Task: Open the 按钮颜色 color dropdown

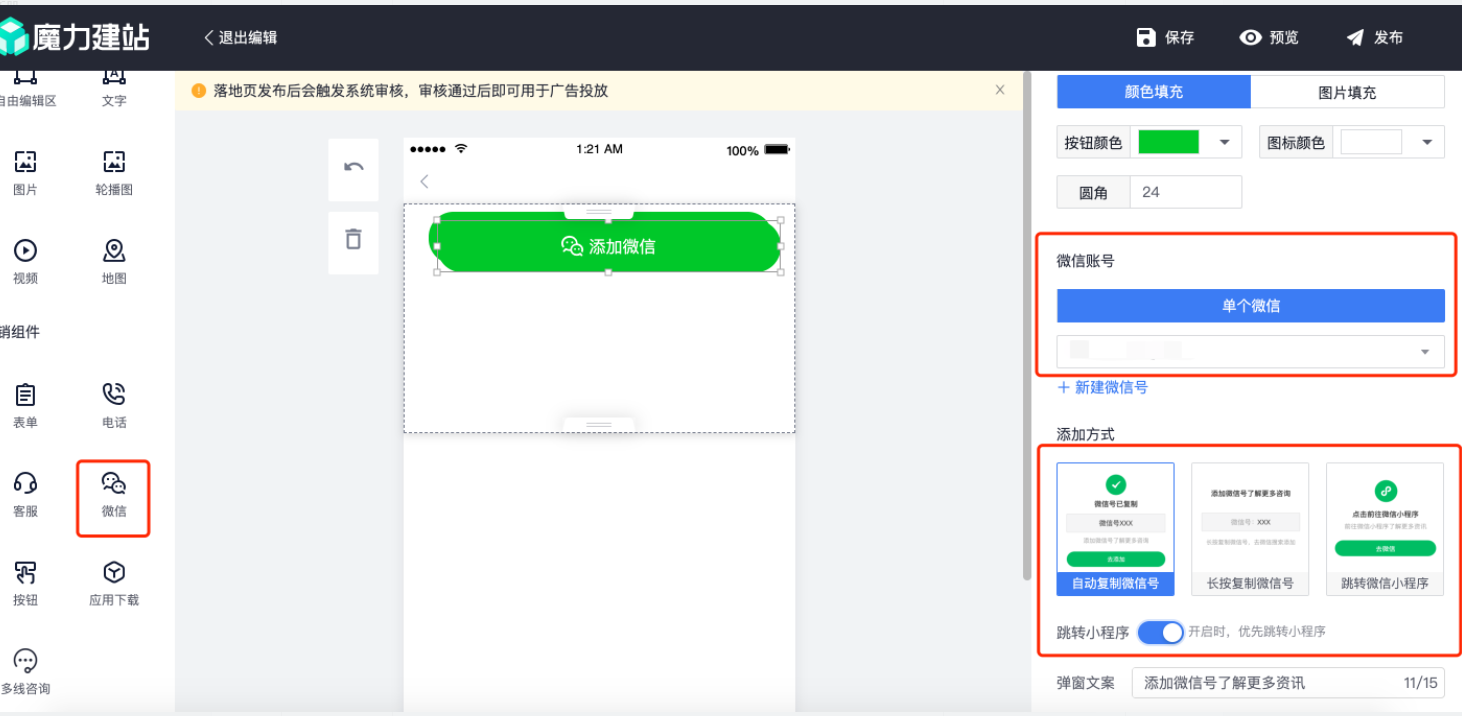Action: click(x=1225, y=141)
